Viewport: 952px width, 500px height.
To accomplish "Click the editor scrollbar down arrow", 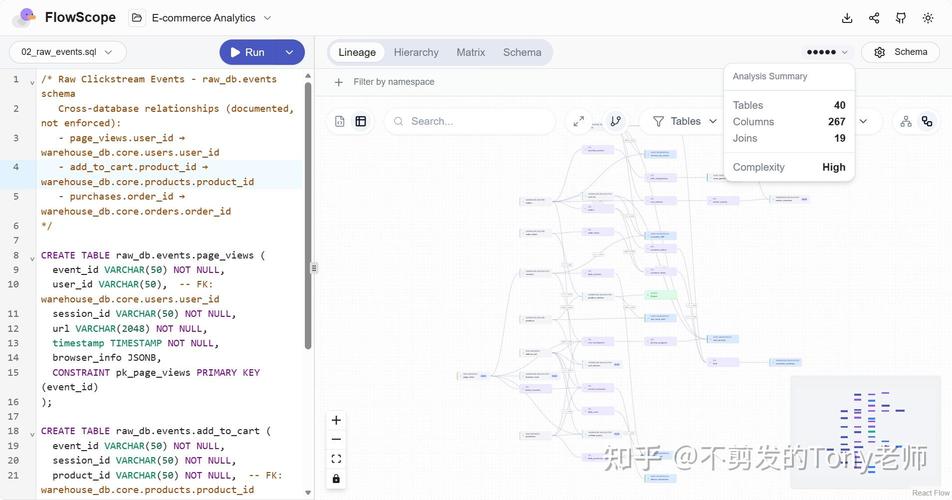I will point(308,493).
